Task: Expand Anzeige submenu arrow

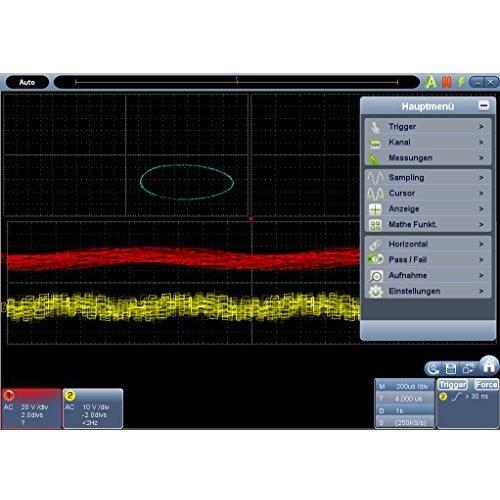Action: click(x=481, y=209)
